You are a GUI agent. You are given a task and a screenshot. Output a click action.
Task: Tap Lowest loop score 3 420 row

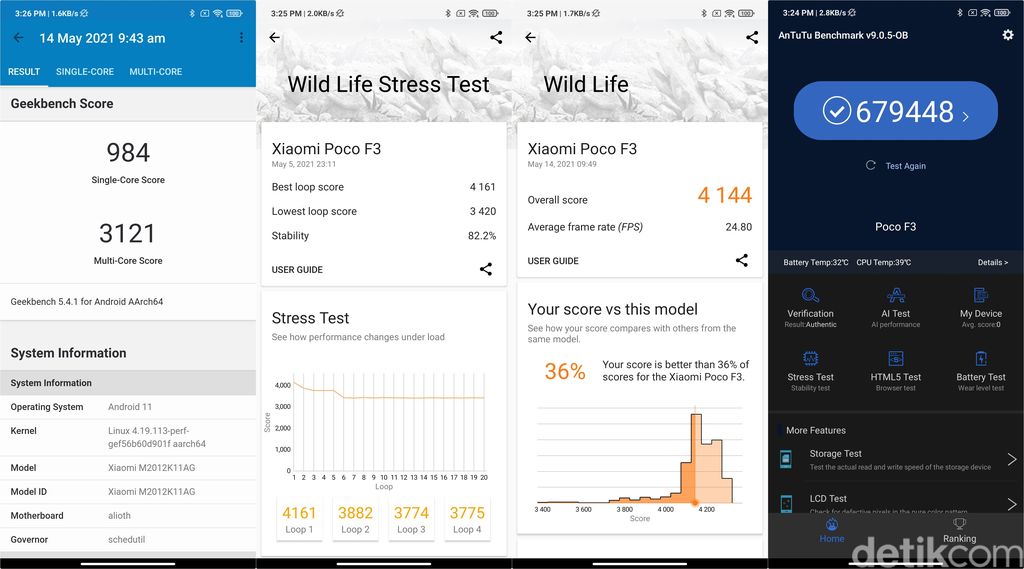pyautogui.click(x=384, y=212)
